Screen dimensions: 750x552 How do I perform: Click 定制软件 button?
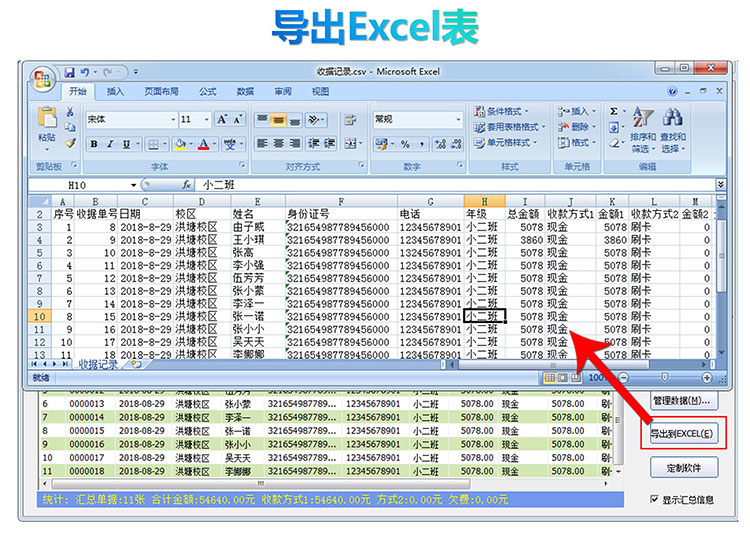684,468
